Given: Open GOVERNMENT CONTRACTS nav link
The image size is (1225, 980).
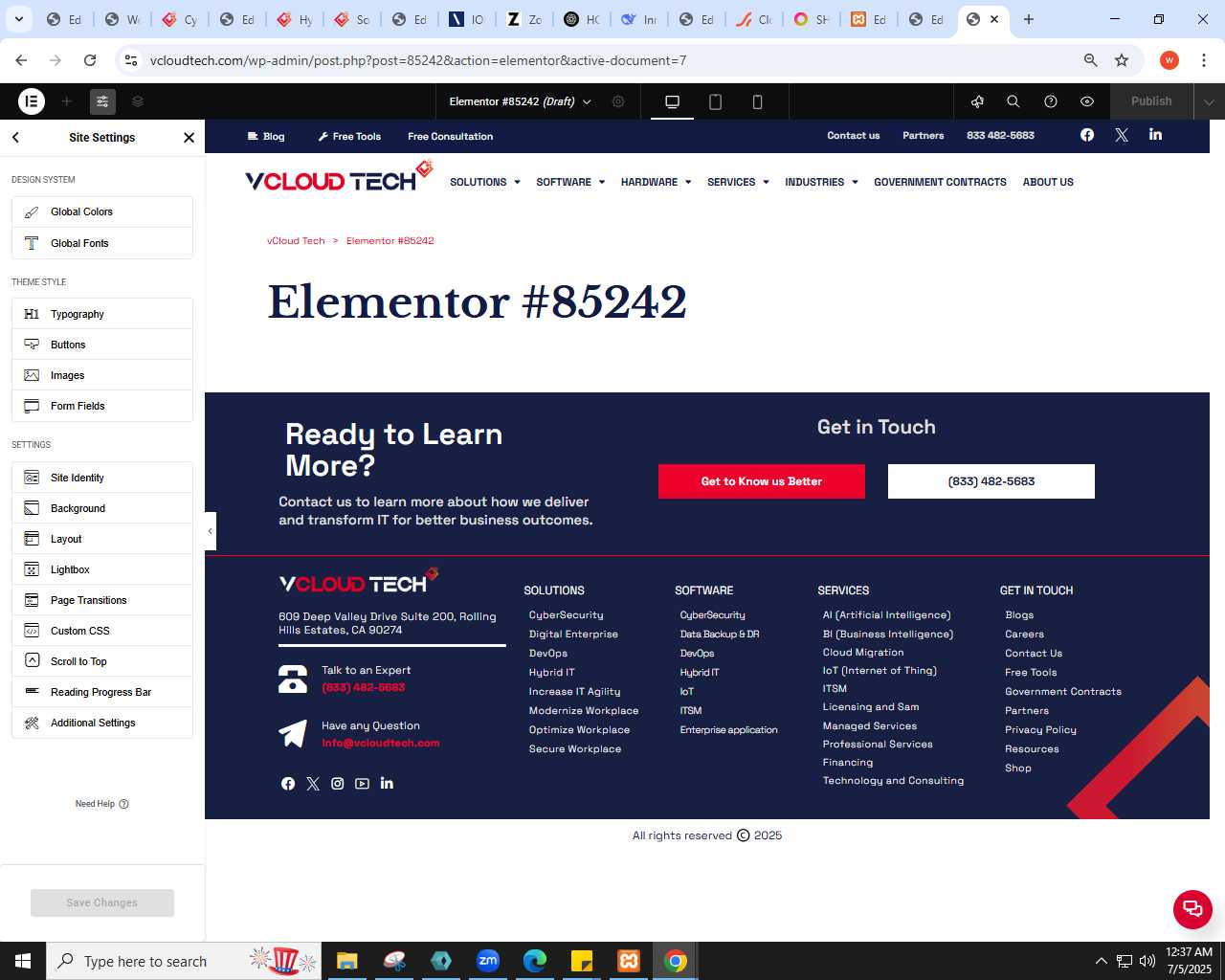Looking at the screenshot, I should (x=940, y=182).
